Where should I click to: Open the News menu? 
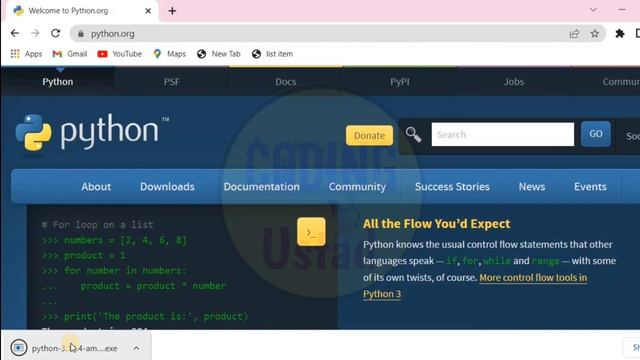[532, 187]
